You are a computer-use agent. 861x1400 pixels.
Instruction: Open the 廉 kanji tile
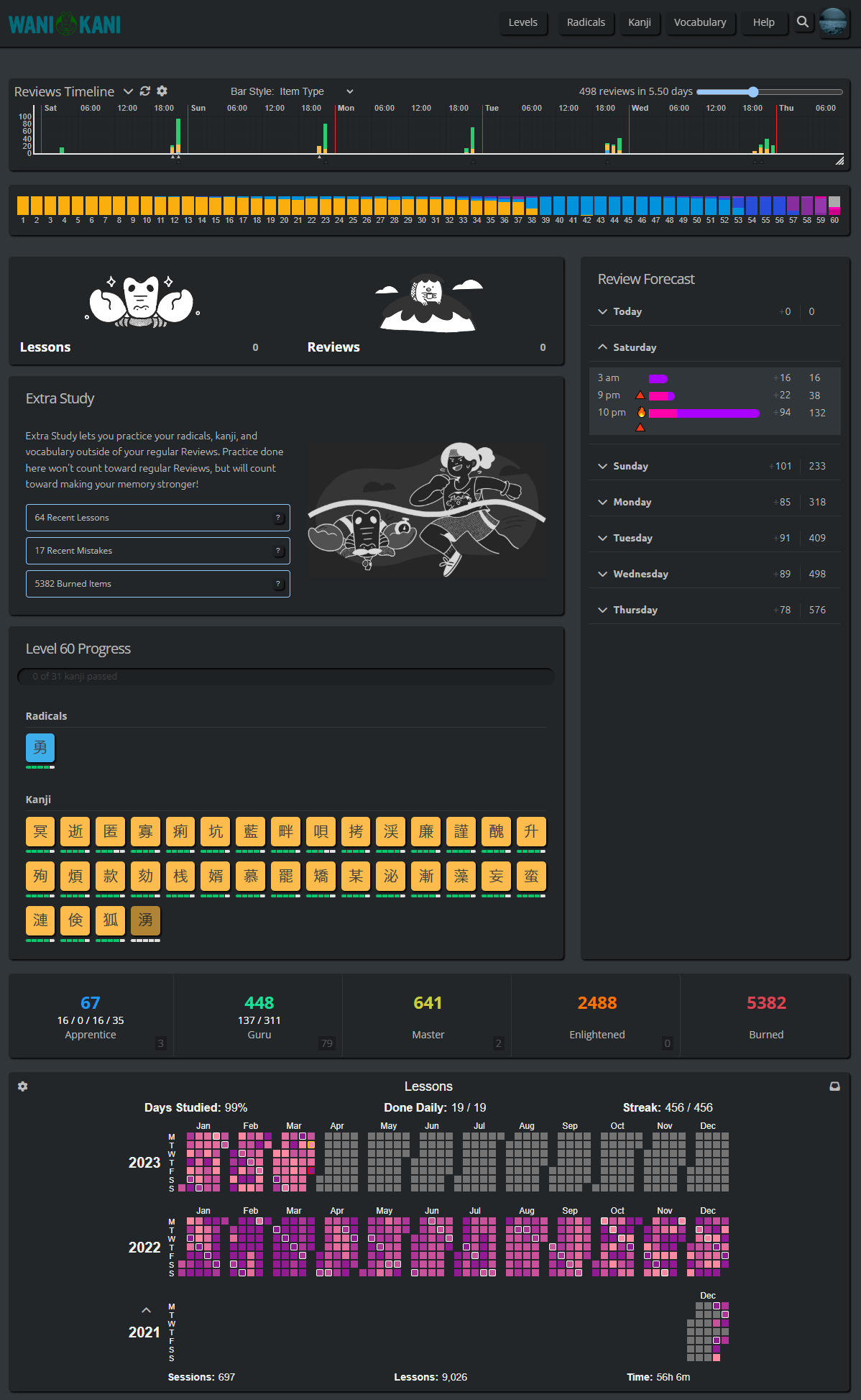[x=426, y=832]
